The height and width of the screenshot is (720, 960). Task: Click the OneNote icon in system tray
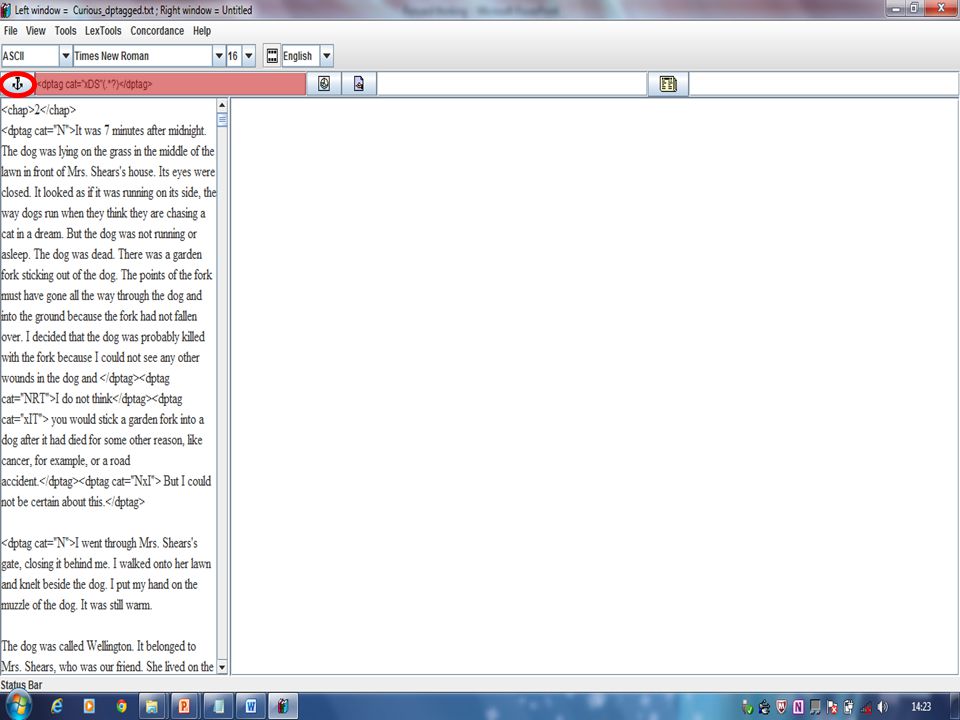point(798,707)
